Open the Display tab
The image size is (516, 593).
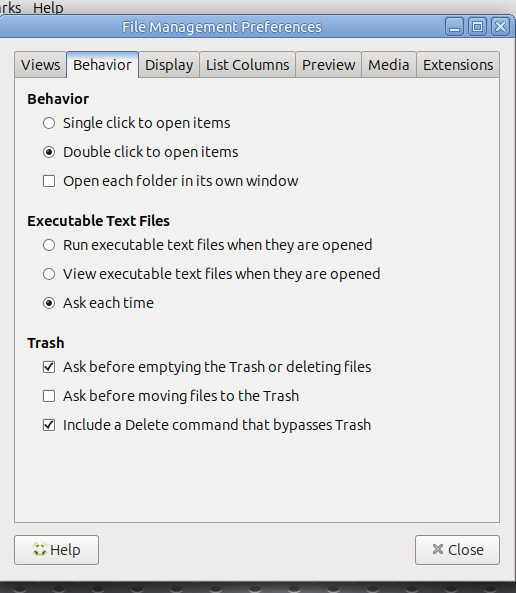169,65
